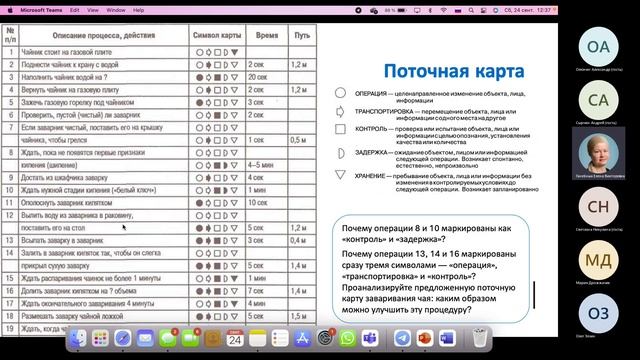Click the 'КОНТРОЛЬ' legend label
The height and width of the screenshot is (360, 640).
point(371,129)
